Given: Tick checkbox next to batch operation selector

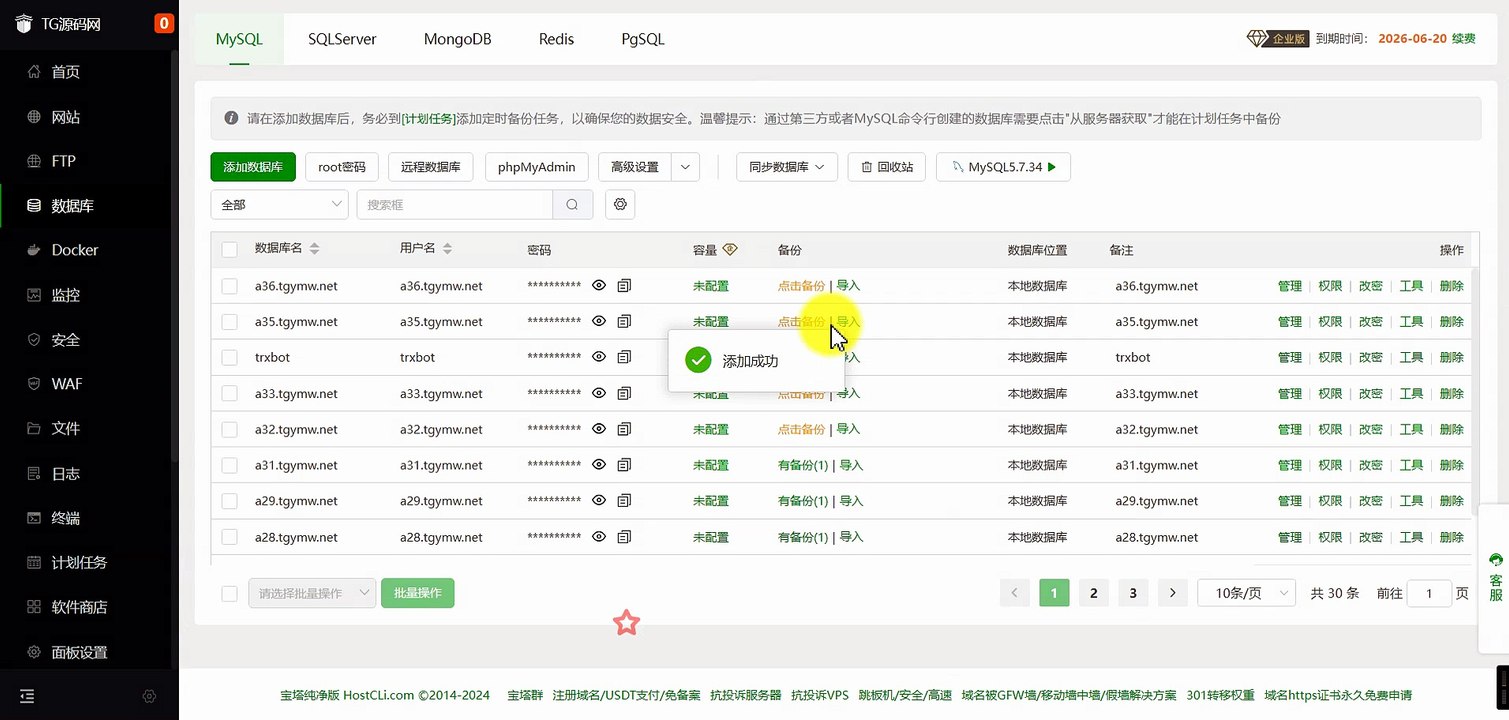Looking at the screenshot, I should click(230, 593).
